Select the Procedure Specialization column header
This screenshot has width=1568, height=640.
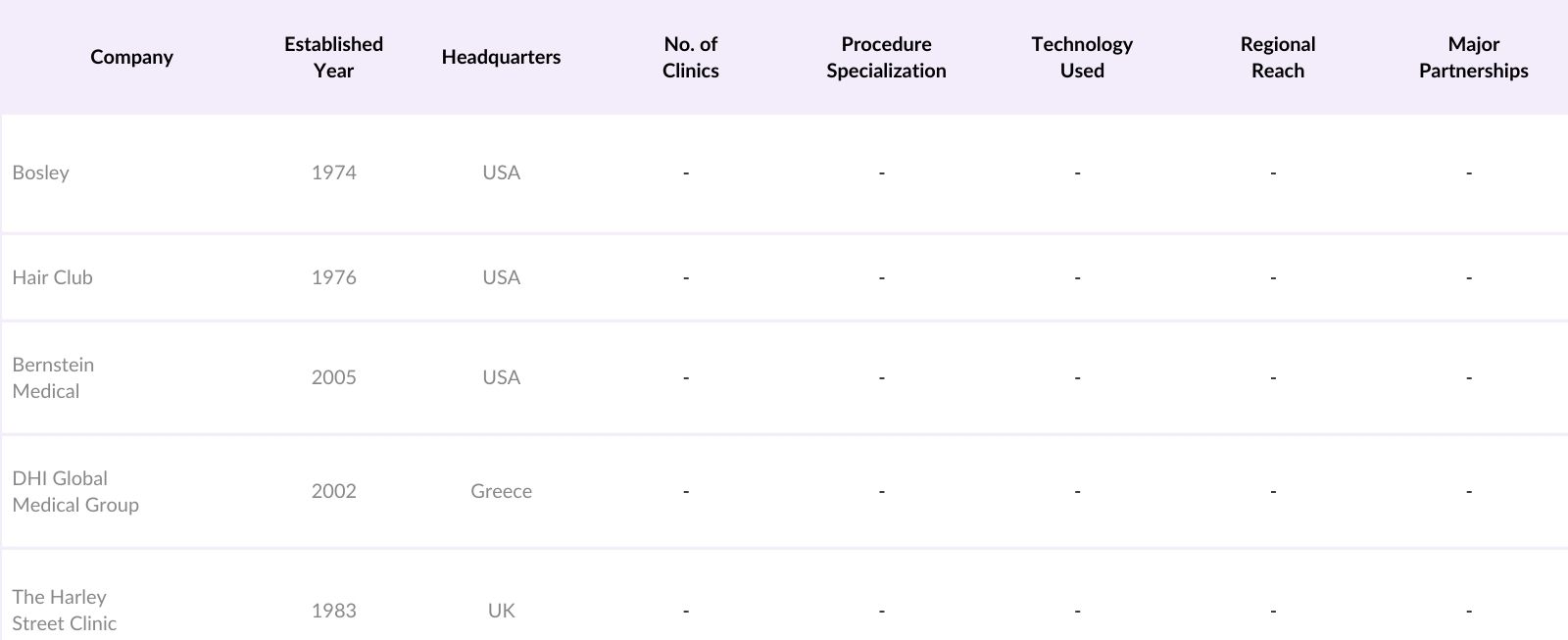tap(886, 57)
